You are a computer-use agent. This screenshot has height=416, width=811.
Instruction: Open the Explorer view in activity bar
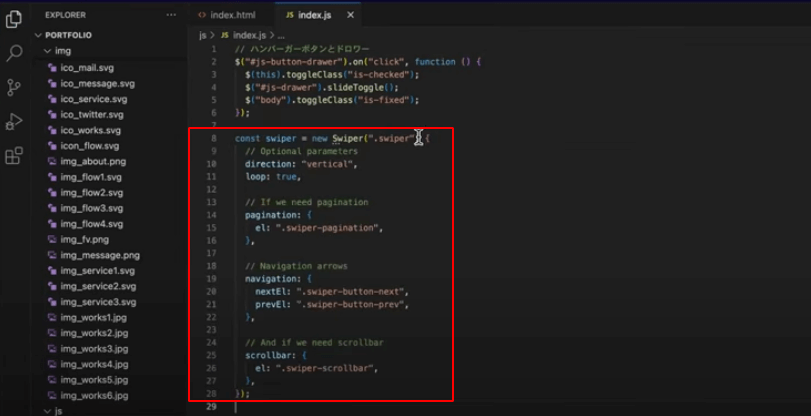[14, 19]
